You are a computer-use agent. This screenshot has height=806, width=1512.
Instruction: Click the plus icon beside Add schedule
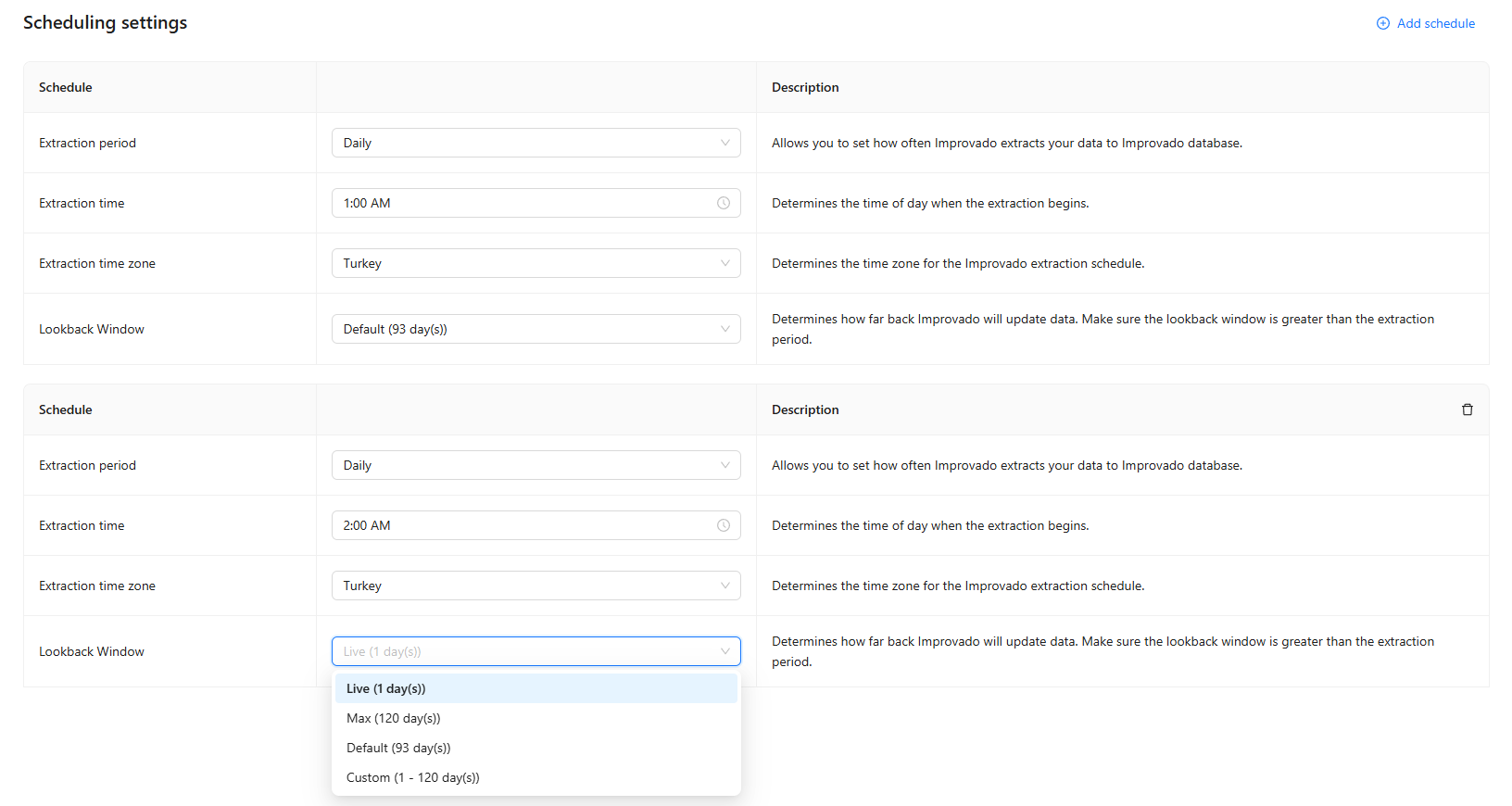[1382, 23]
